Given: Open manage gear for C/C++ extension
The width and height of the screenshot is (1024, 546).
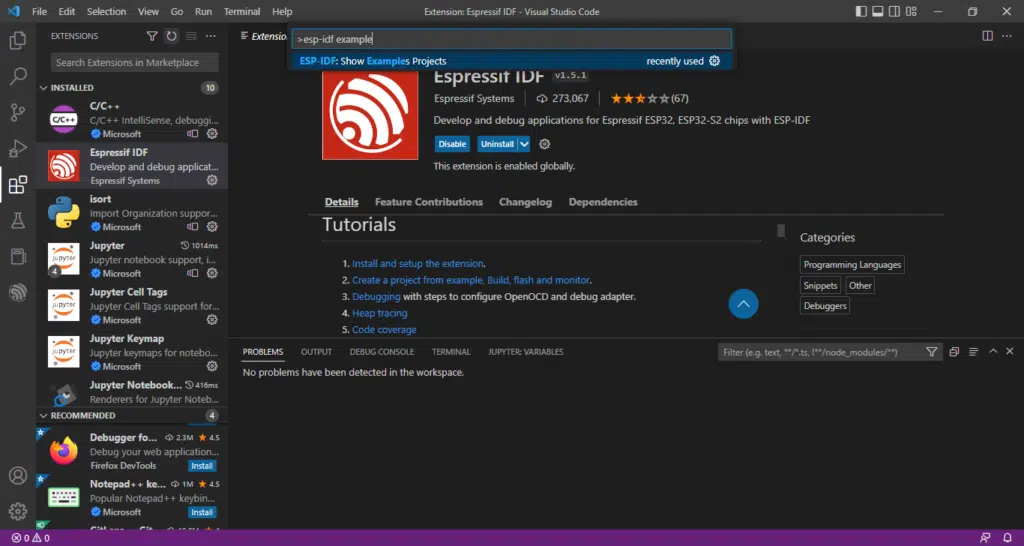Looking at the screenshot, I should 212,134.
